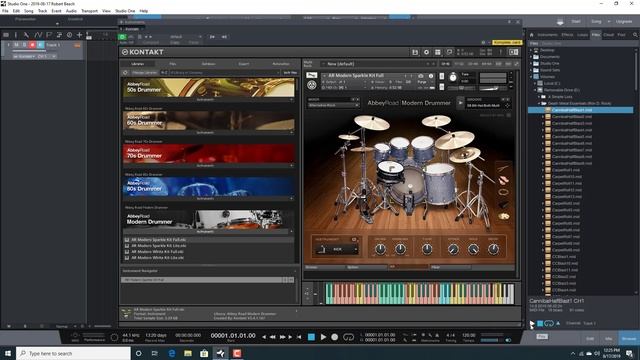640x360 pixels.
Task: Click the Upgrade button at top right
Action: [x=624, y=22]
